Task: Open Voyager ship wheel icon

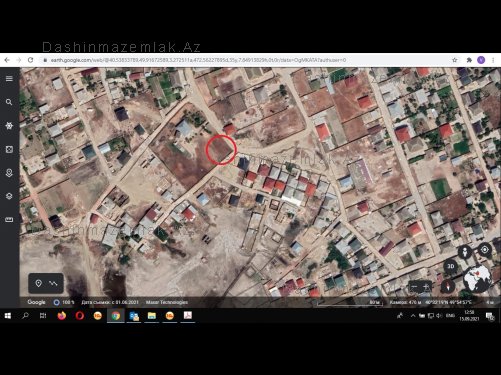Action: tap(9, 126)
